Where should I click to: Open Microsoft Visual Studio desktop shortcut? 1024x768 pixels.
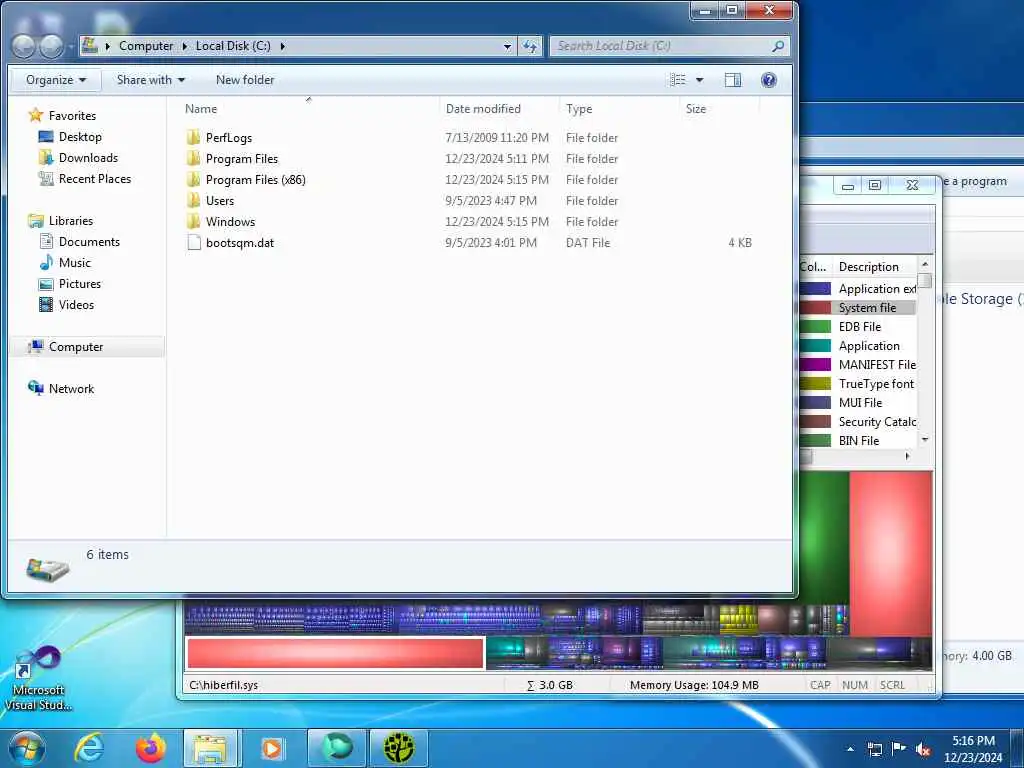point(38,679)
